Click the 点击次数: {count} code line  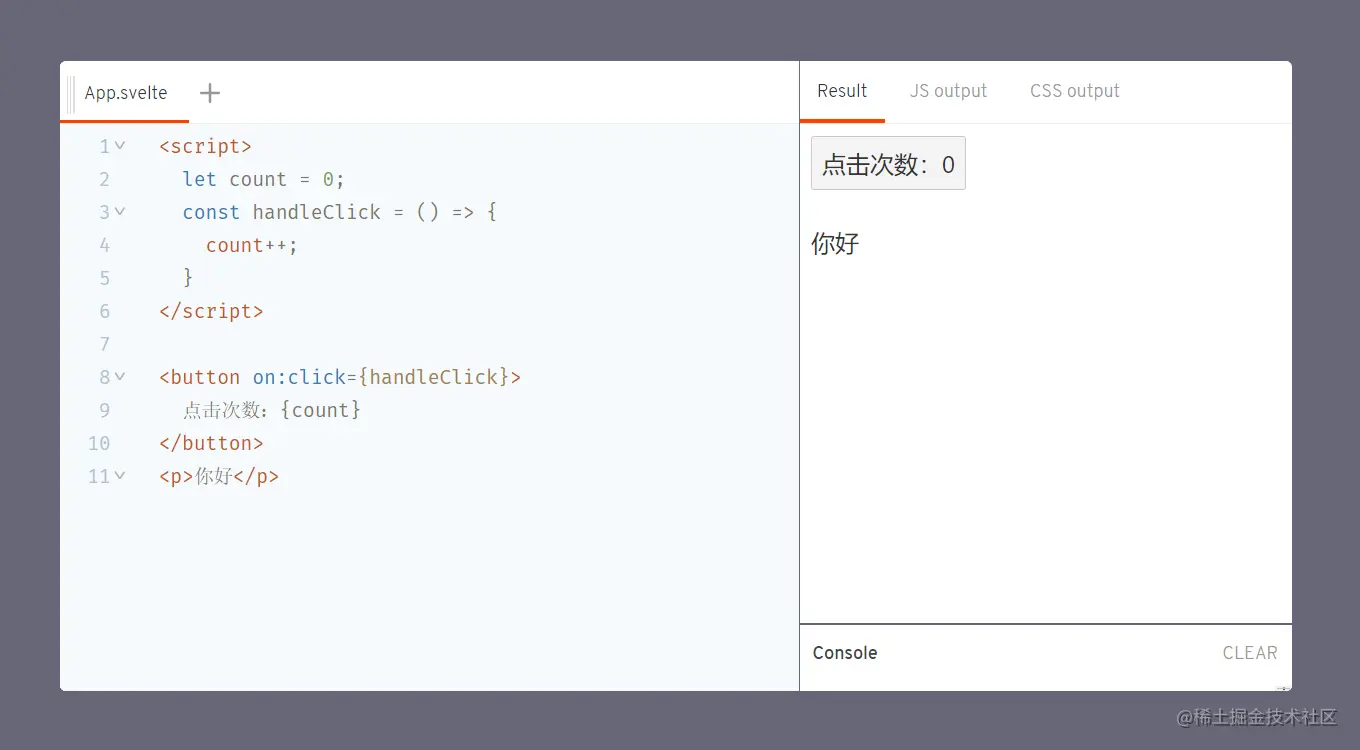(x=272, y=410)
